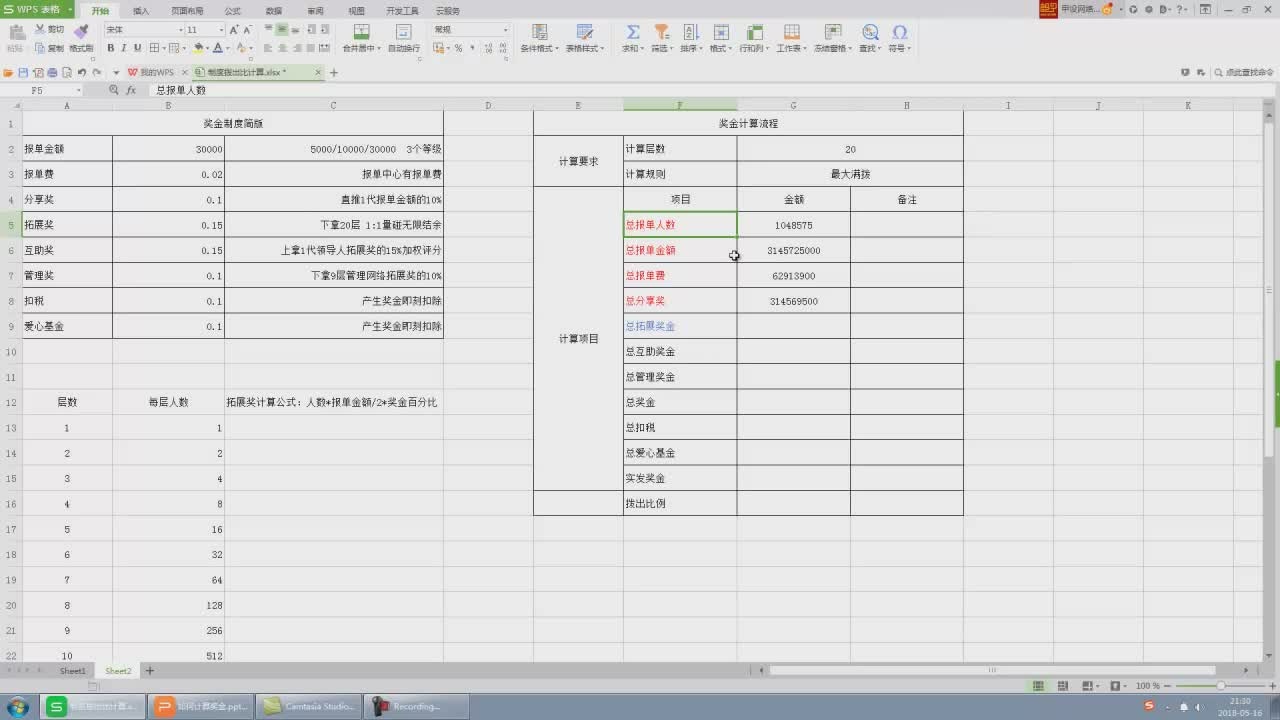1280x720 pixels.
Task: Toggle normal view mode in status bar
Action: coord(1038,686)
